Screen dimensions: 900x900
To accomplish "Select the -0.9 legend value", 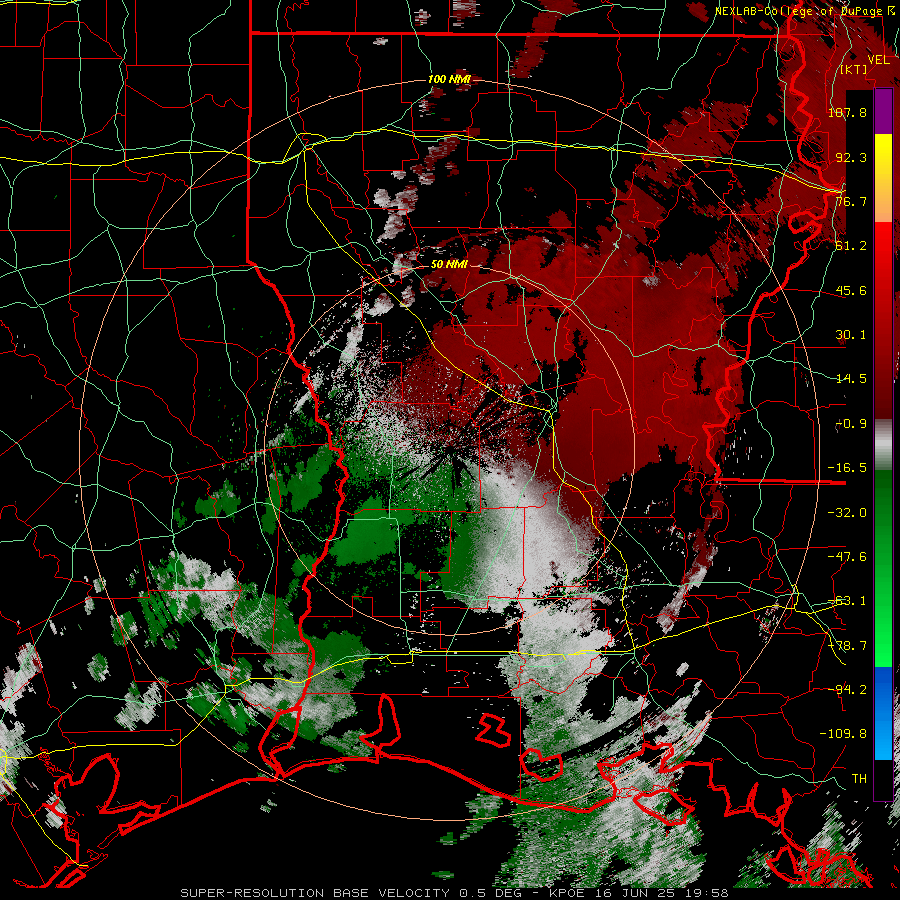I will 851,424.
